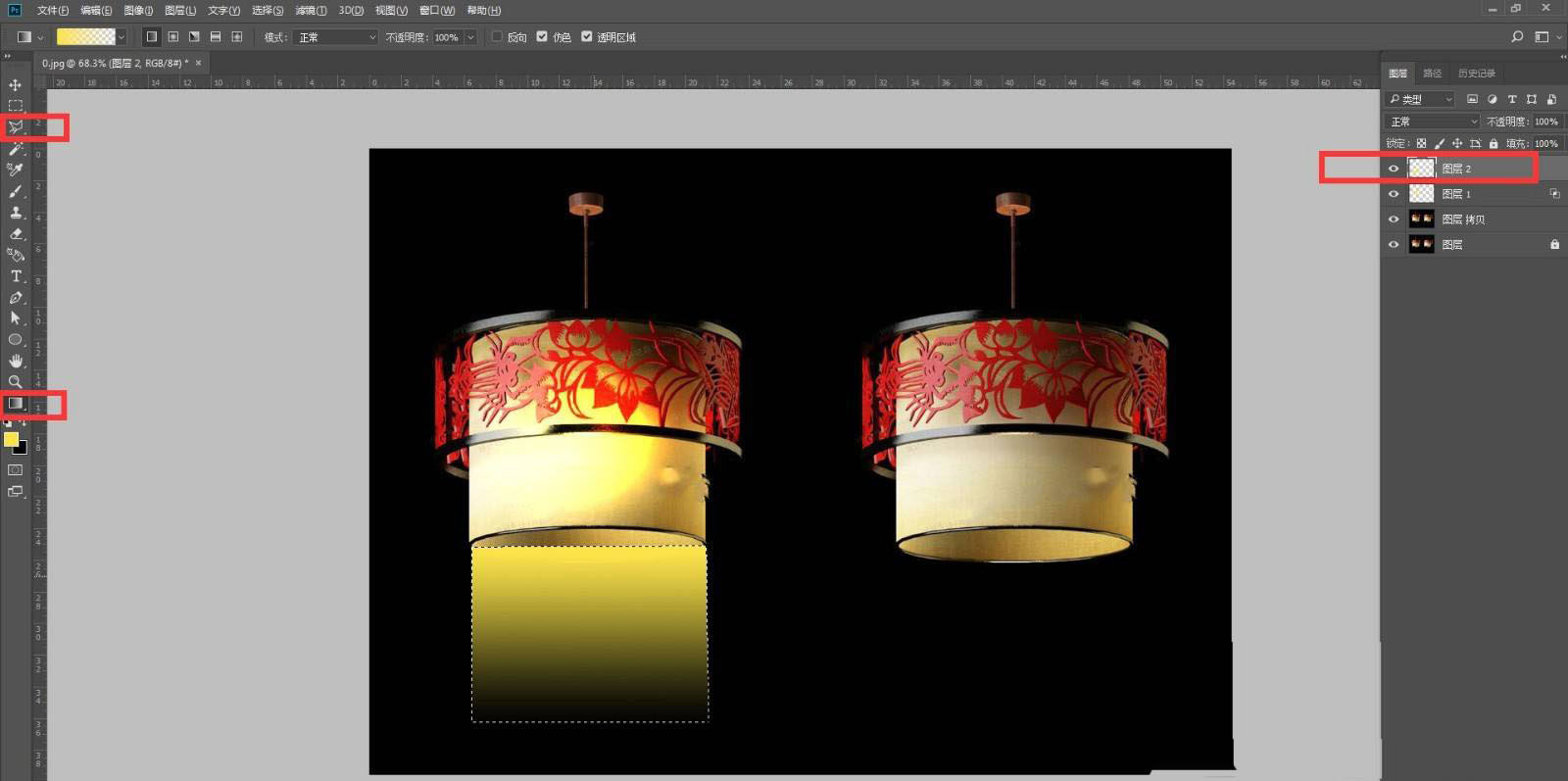Expand the gradient preset picker arrow
Image resolution: width=1568 pixels, height=781 pixels.
(x=122, y=37)
